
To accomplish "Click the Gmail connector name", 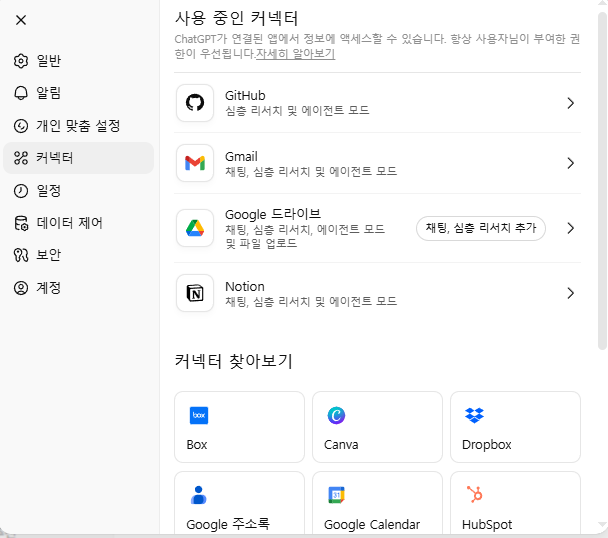I will click(x=241, y=156).
